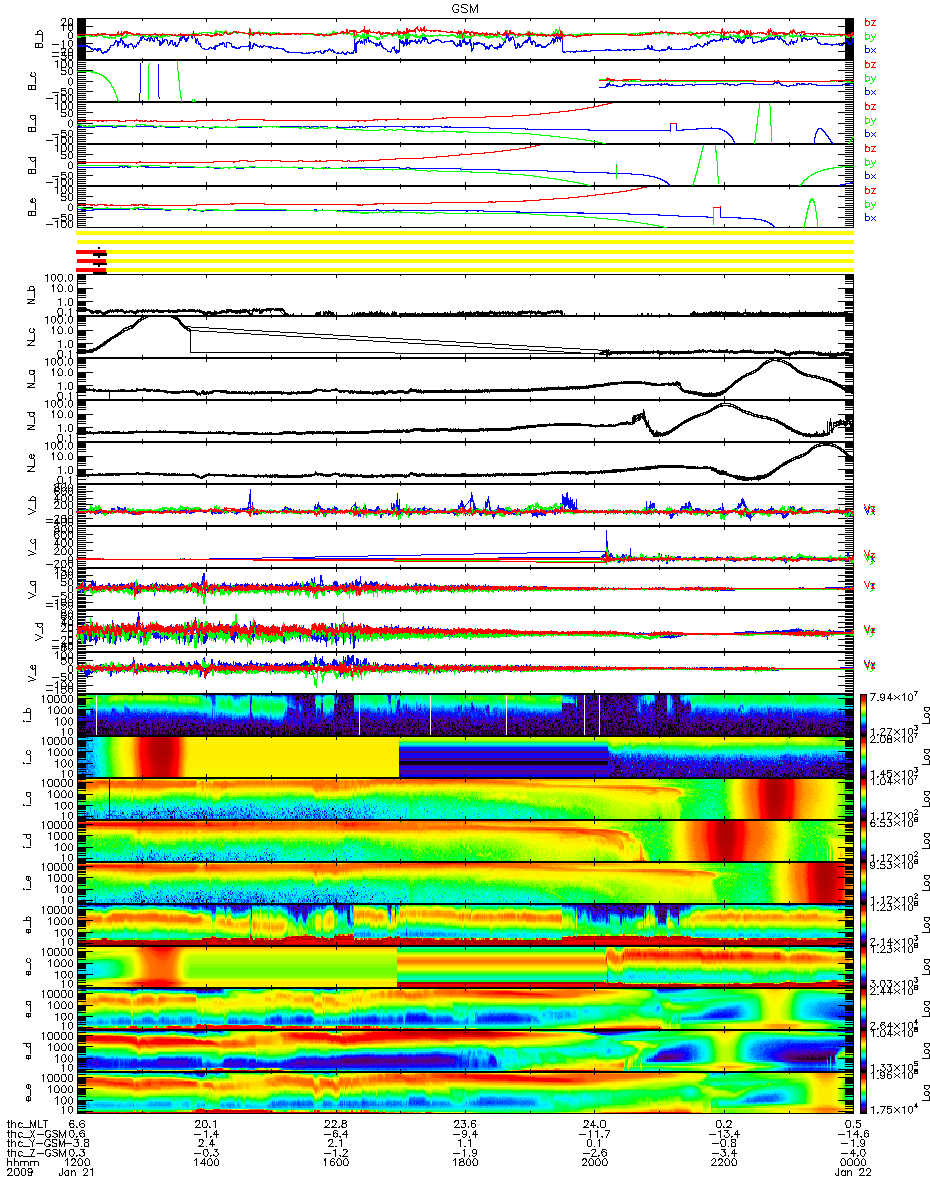Click the 2000 time tick label
Image resolution: width=930 pixels, height=1200 pixels.
[593, 1162]
